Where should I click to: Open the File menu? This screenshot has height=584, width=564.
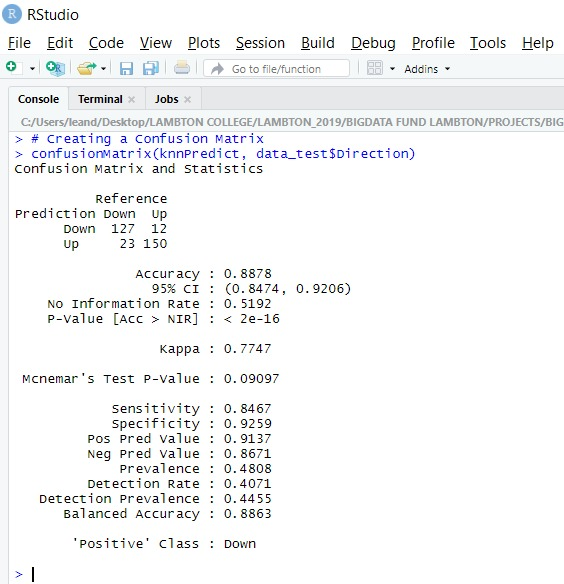click(19, 43)
